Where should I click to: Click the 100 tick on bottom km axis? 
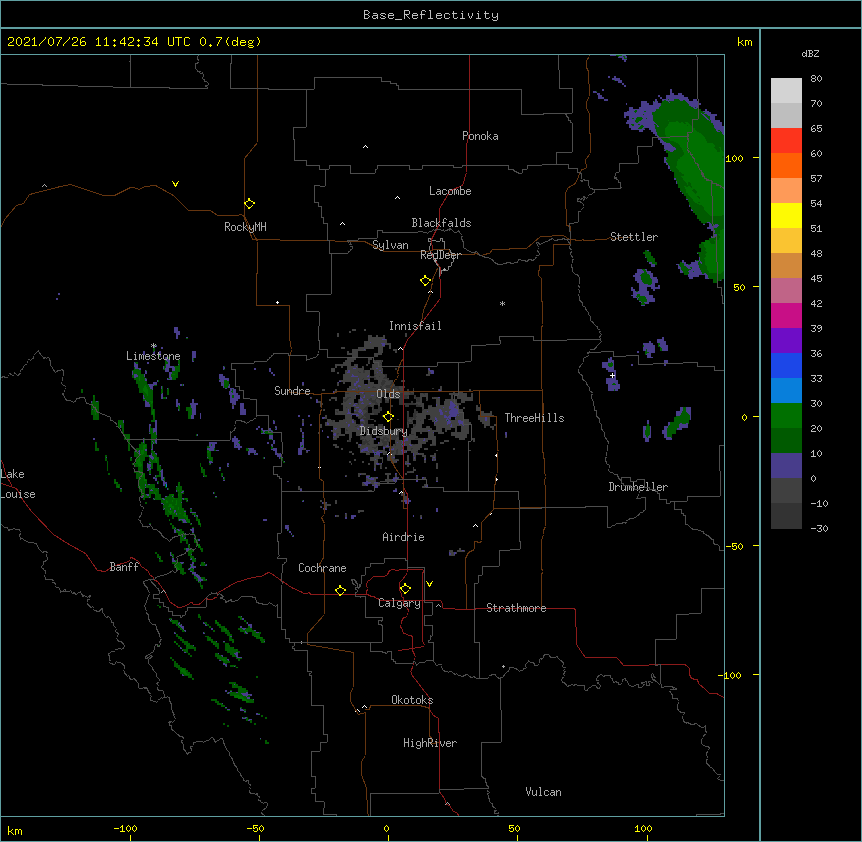point(643,829)
